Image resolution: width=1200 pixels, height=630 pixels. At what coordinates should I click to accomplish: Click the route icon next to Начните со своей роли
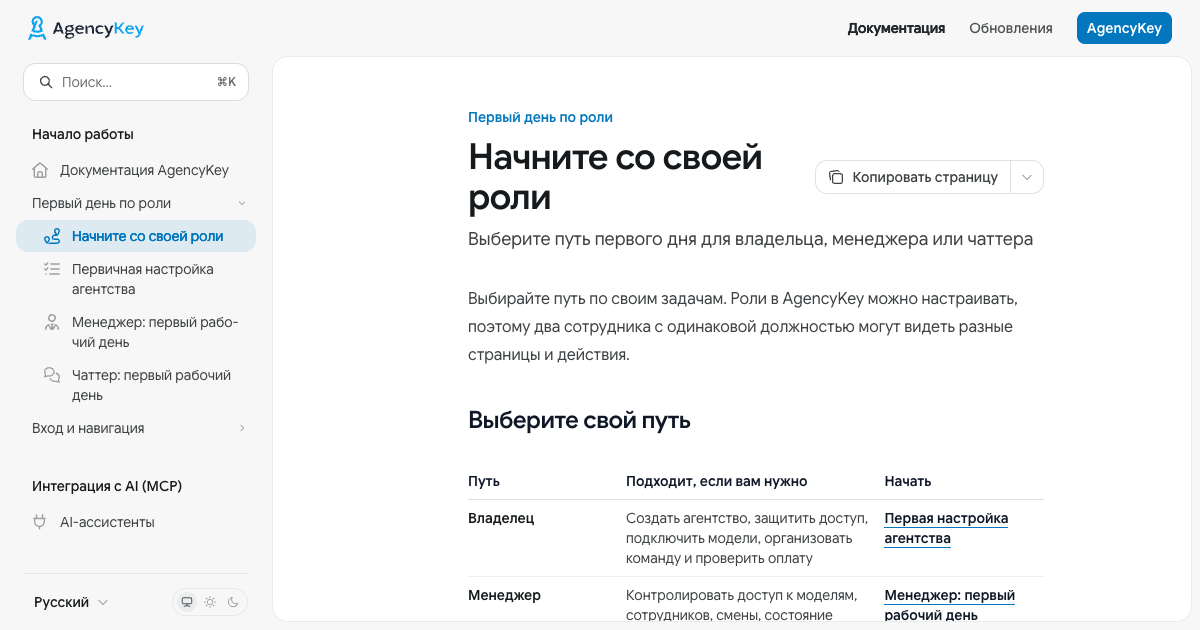[52, 237]
